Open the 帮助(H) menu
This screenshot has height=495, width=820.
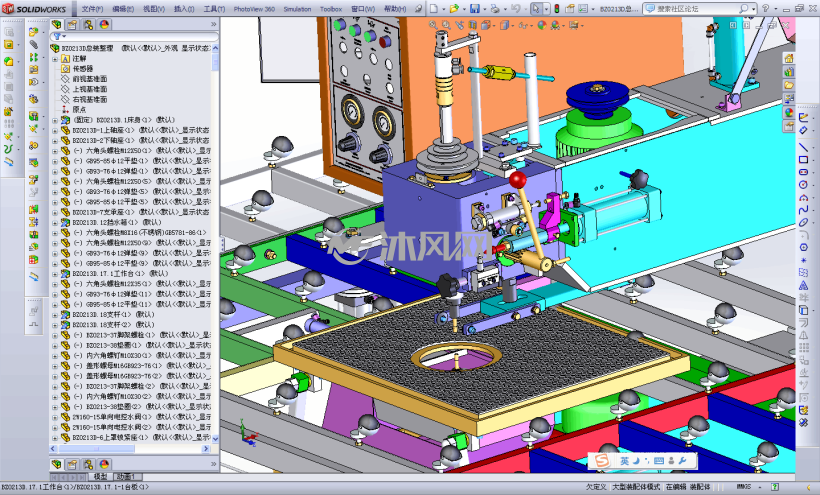pos(395,9)
